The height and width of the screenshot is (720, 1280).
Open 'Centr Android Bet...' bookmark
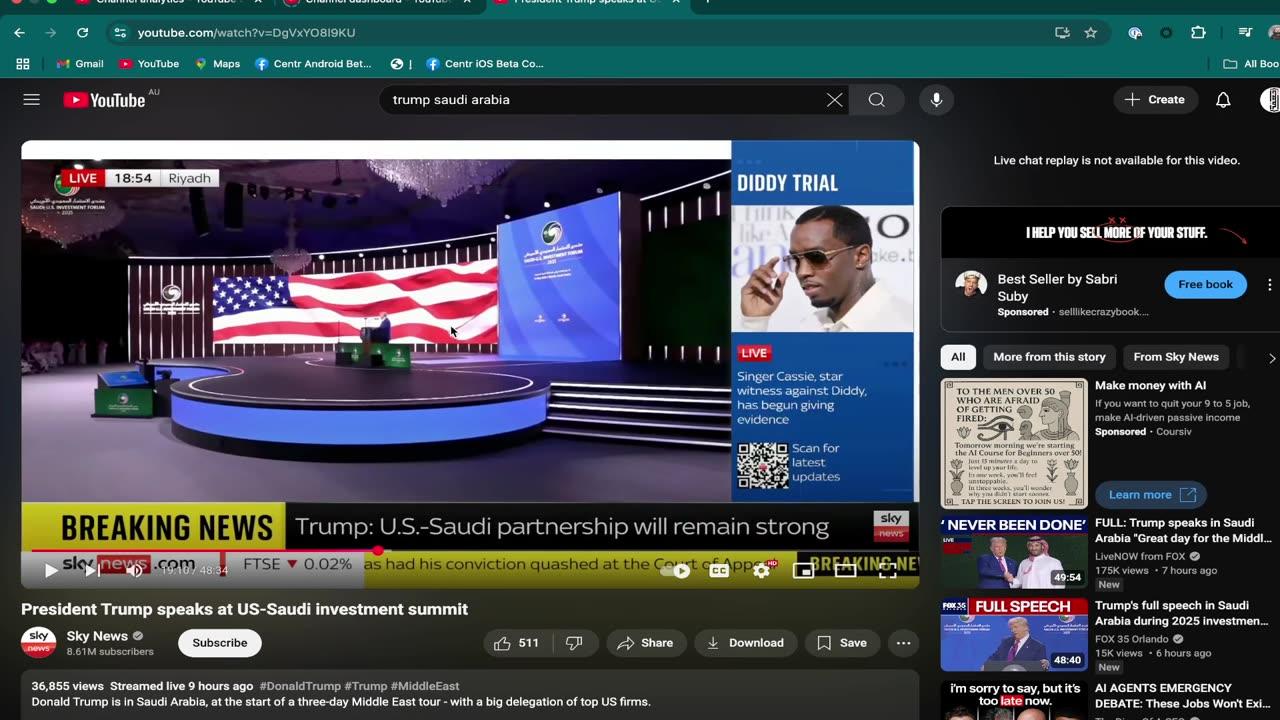click(x=313, y=64)
